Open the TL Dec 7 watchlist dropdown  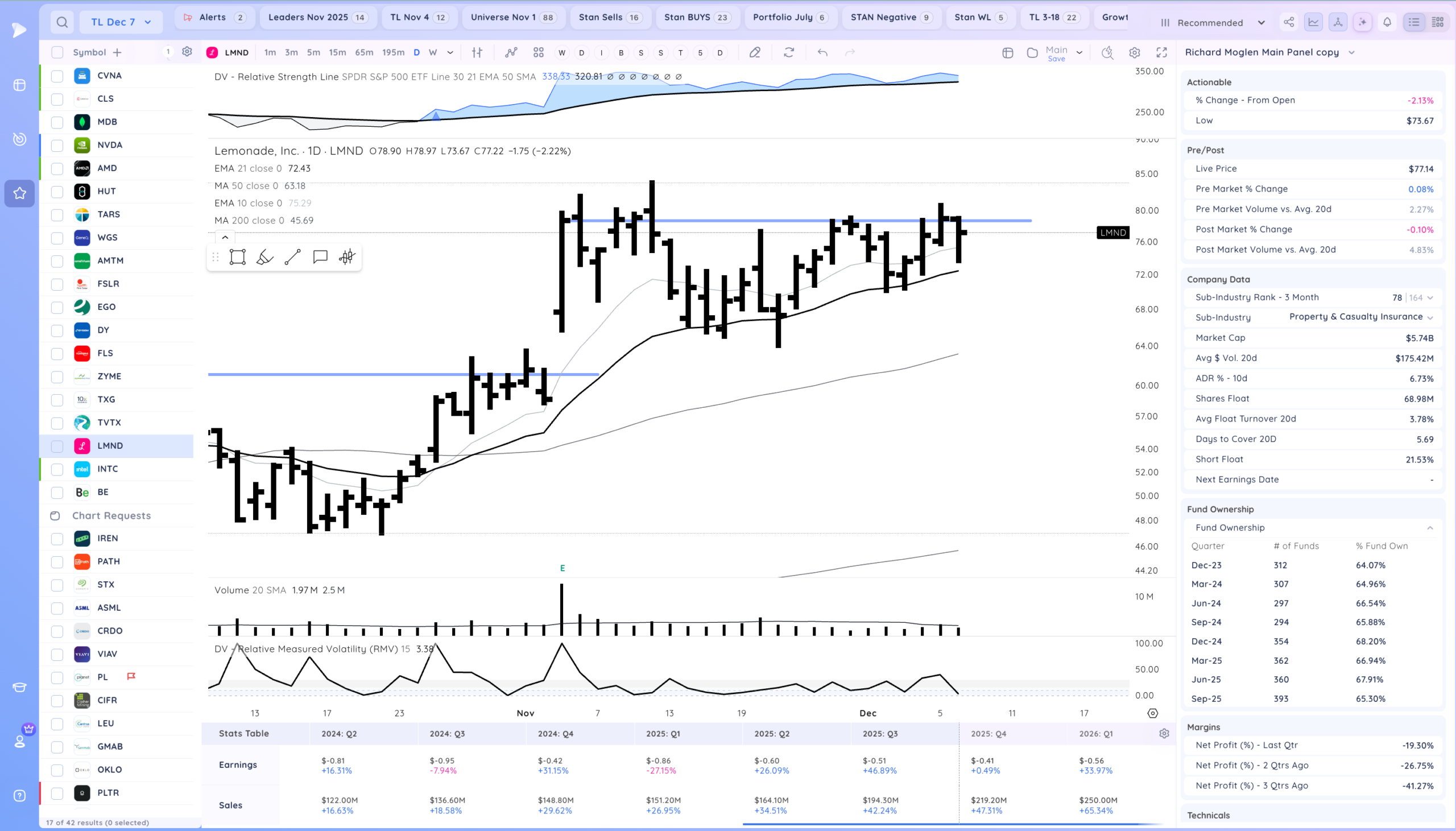[121, 22]
